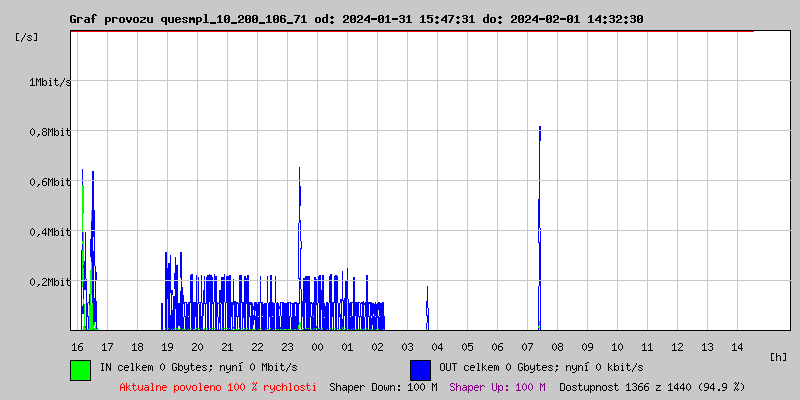Click the 1Mbit/s y-axis label
Image resolution: width=800 pixels, height=400 pixels.
(50, 82)
